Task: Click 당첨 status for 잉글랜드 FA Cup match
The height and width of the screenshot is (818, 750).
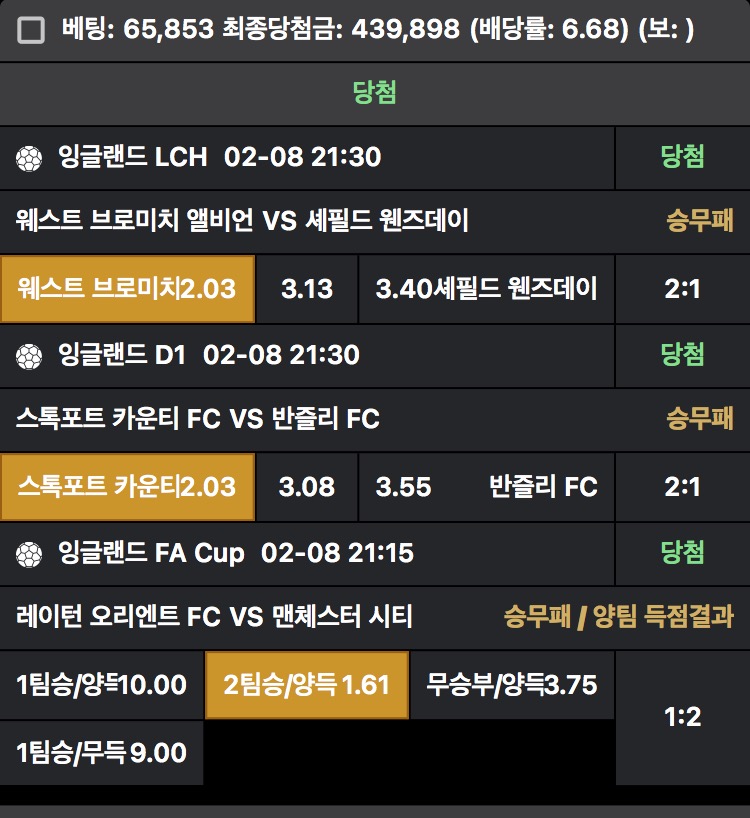Action: [x=683, y=553]
